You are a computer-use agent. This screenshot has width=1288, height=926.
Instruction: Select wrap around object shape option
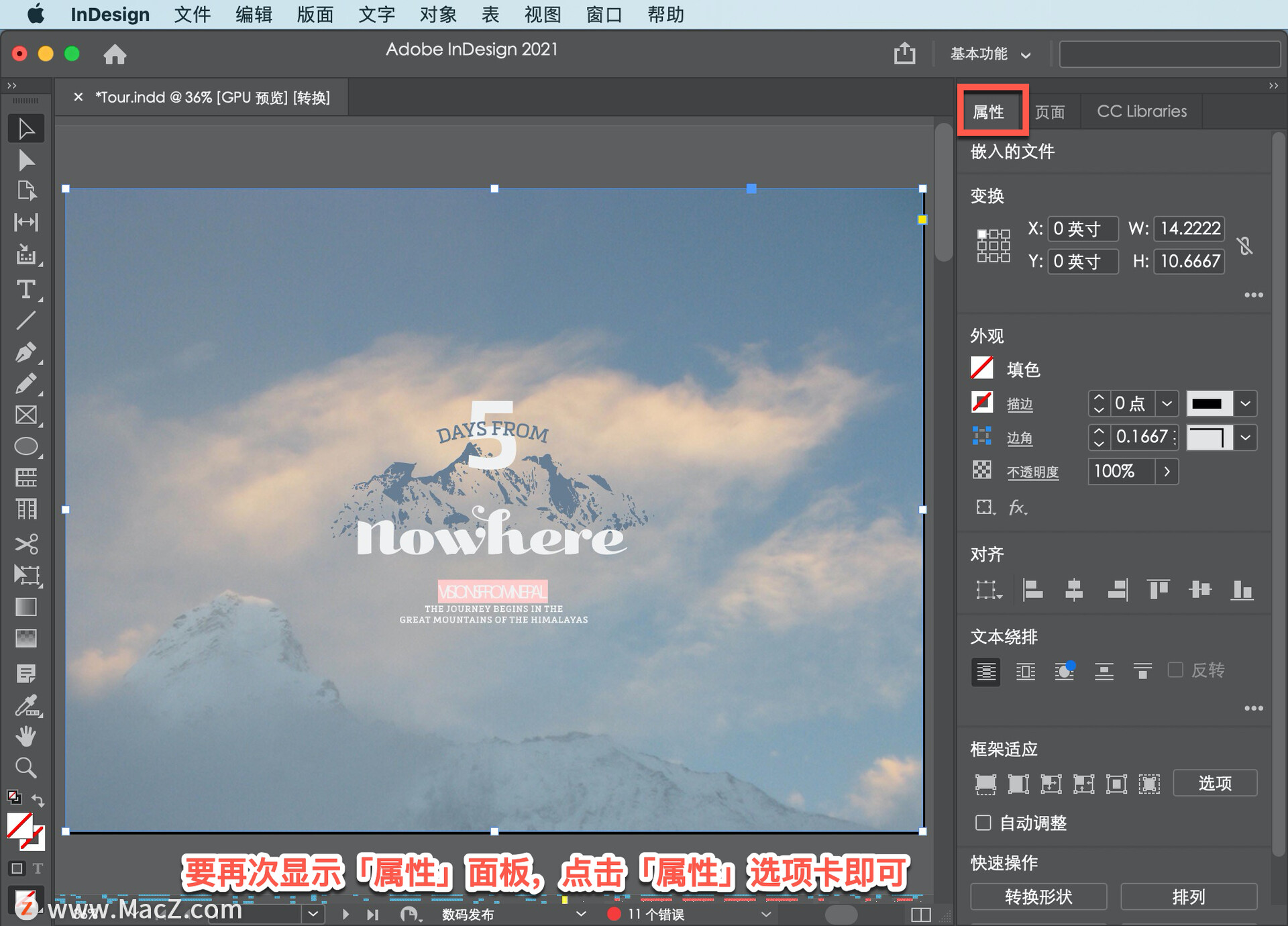[1065, 671]
